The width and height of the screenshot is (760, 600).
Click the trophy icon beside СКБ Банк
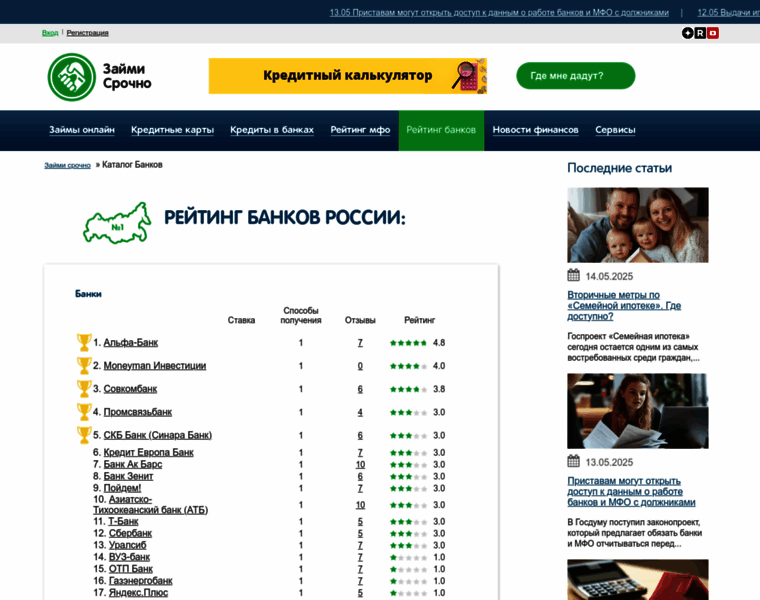click(x=84, y=435)
